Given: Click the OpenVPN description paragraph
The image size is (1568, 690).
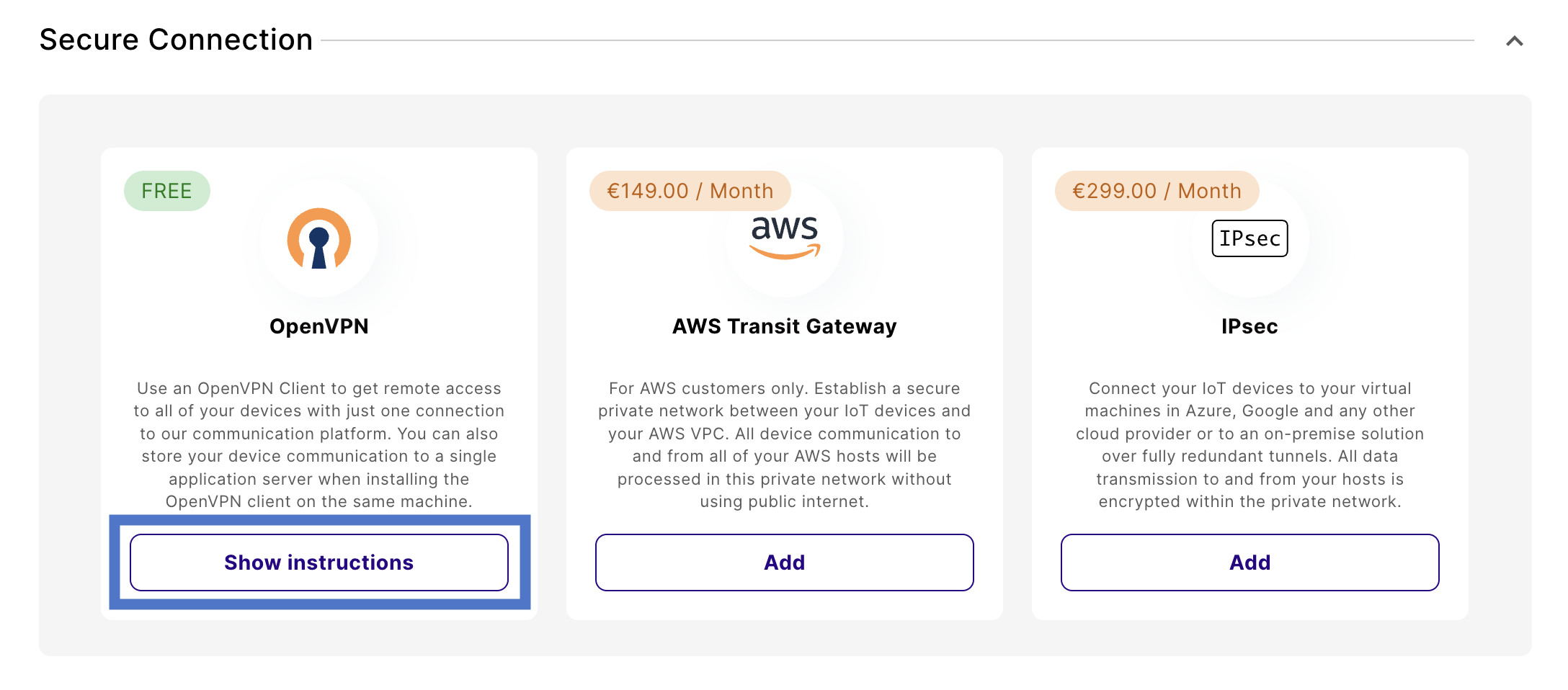Looking at the screenshot, I should click(x=318, y=444).
